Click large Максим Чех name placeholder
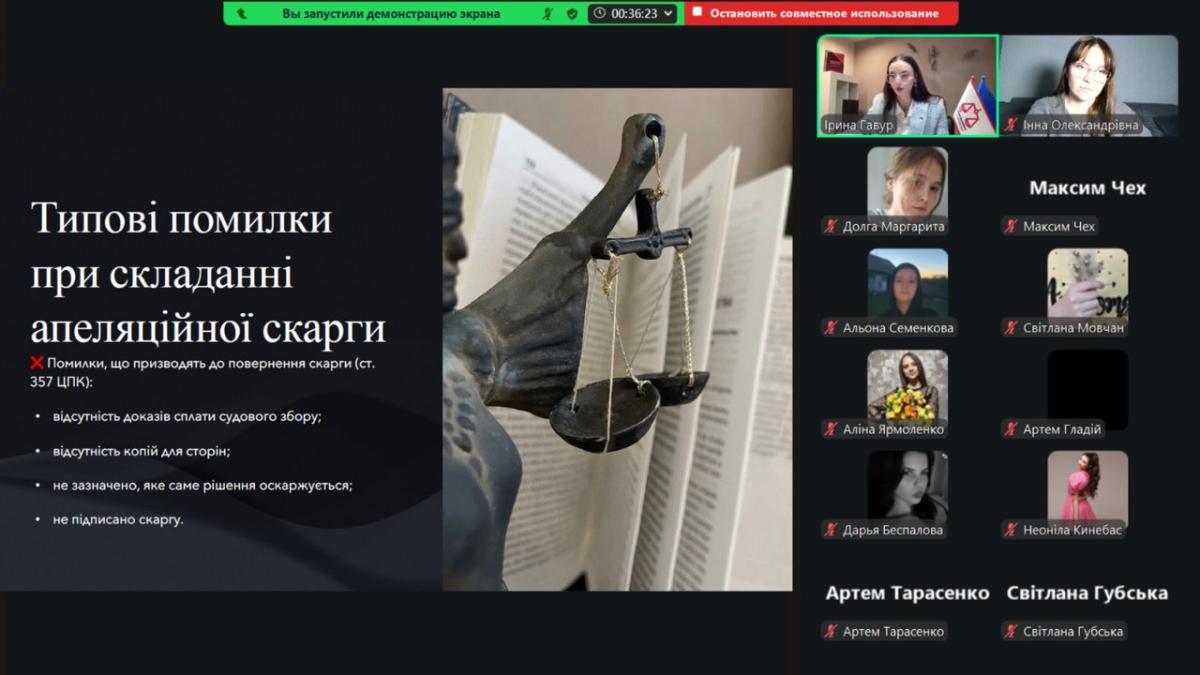This screenshot has width=1200, height=675. tap(1088, 188)
